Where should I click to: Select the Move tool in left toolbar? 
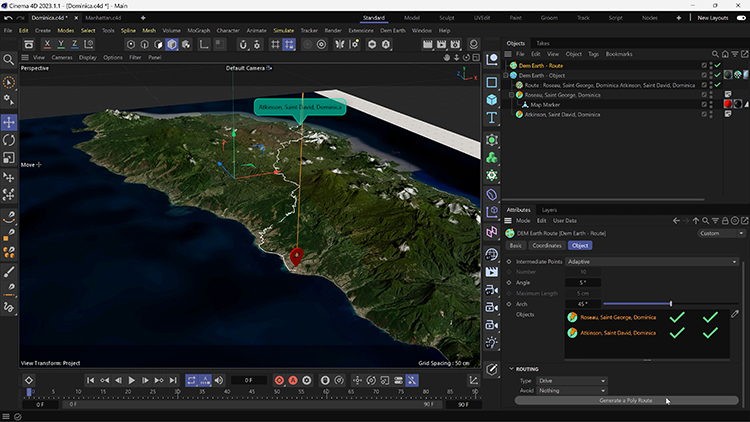click(9, 121)
